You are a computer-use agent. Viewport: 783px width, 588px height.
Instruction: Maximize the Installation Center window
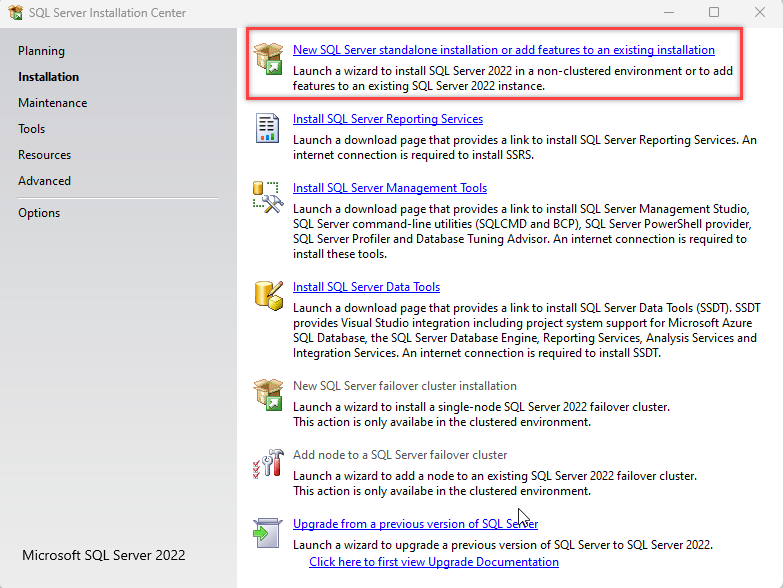[x=714, y=12]
